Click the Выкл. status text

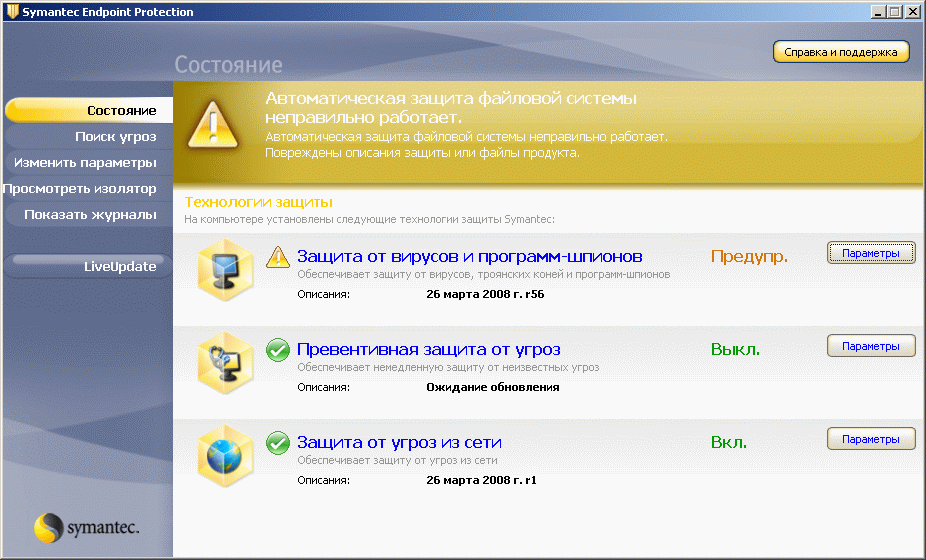coord(735,349)
